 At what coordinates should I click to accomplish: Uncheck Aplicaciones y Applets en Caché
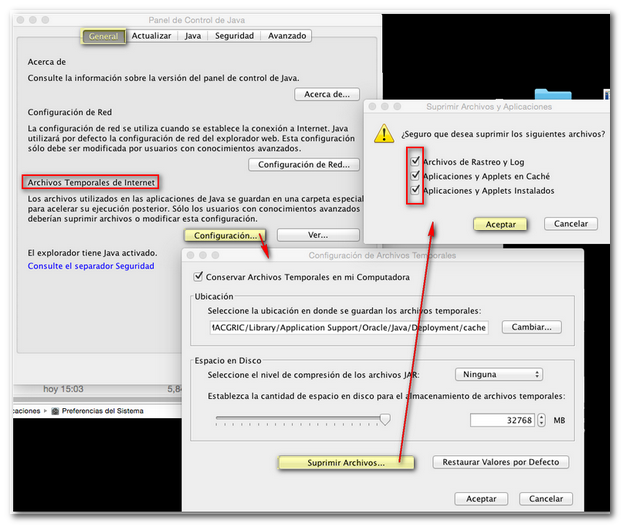(x=415, y=176)
